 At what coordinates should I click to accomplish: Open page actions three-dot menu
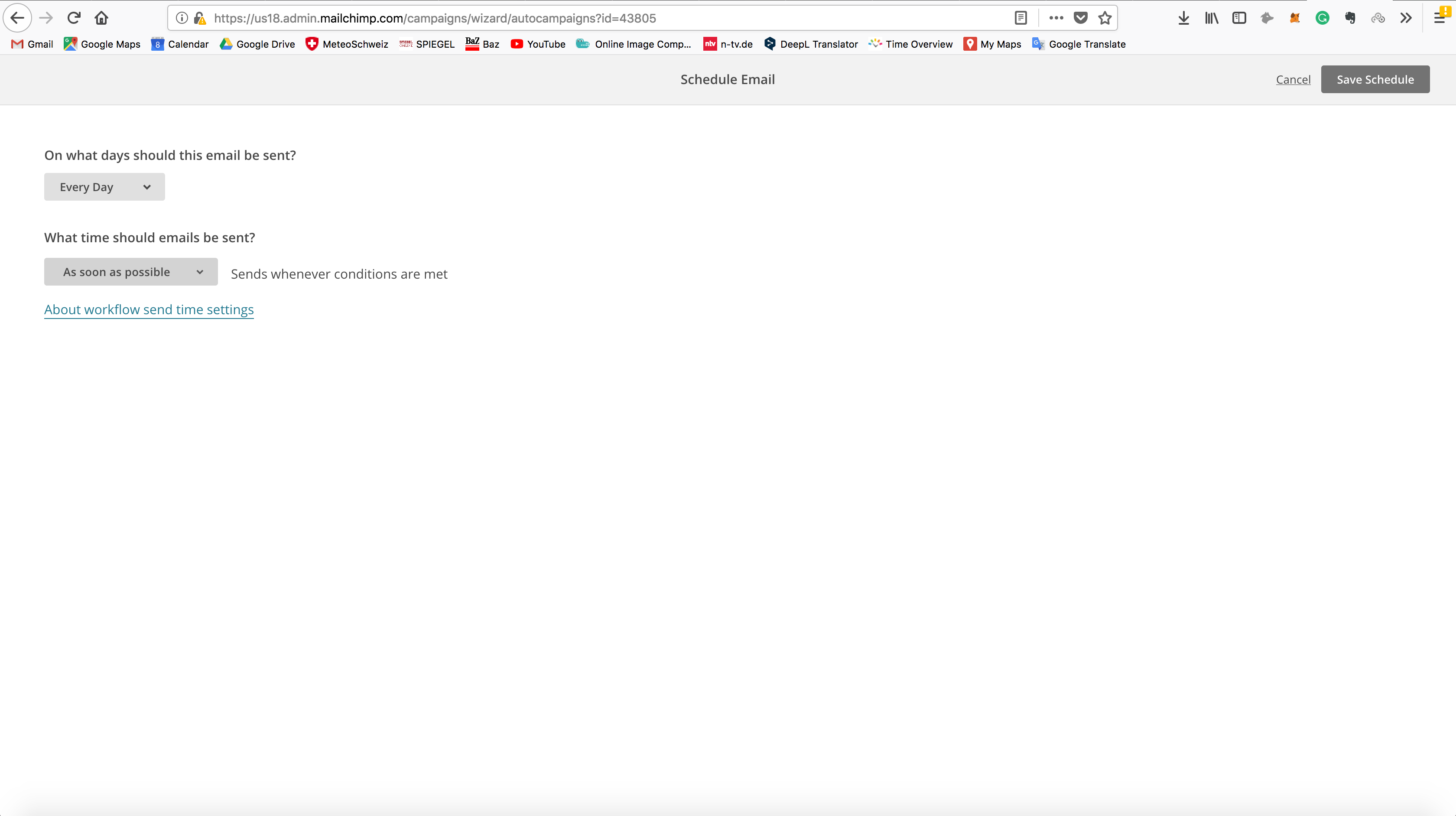[x=1056, y=18]
